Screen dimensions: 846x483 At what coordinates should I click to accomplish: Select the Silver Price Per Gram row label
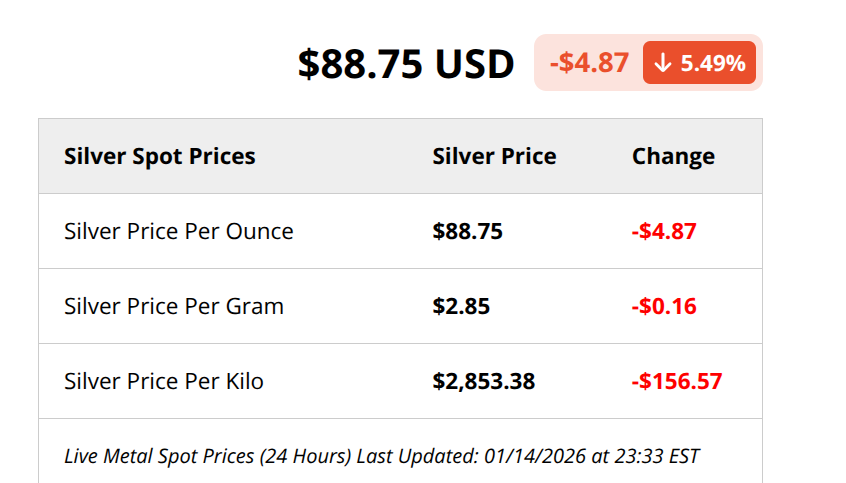tap(174, 306)
